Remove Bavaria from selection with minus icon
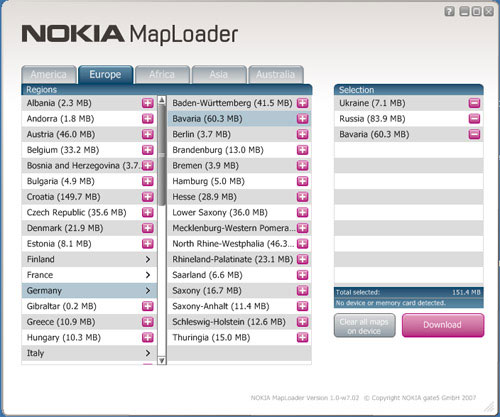500x417 pixels. pyautogui.click(x=474, y=134)
